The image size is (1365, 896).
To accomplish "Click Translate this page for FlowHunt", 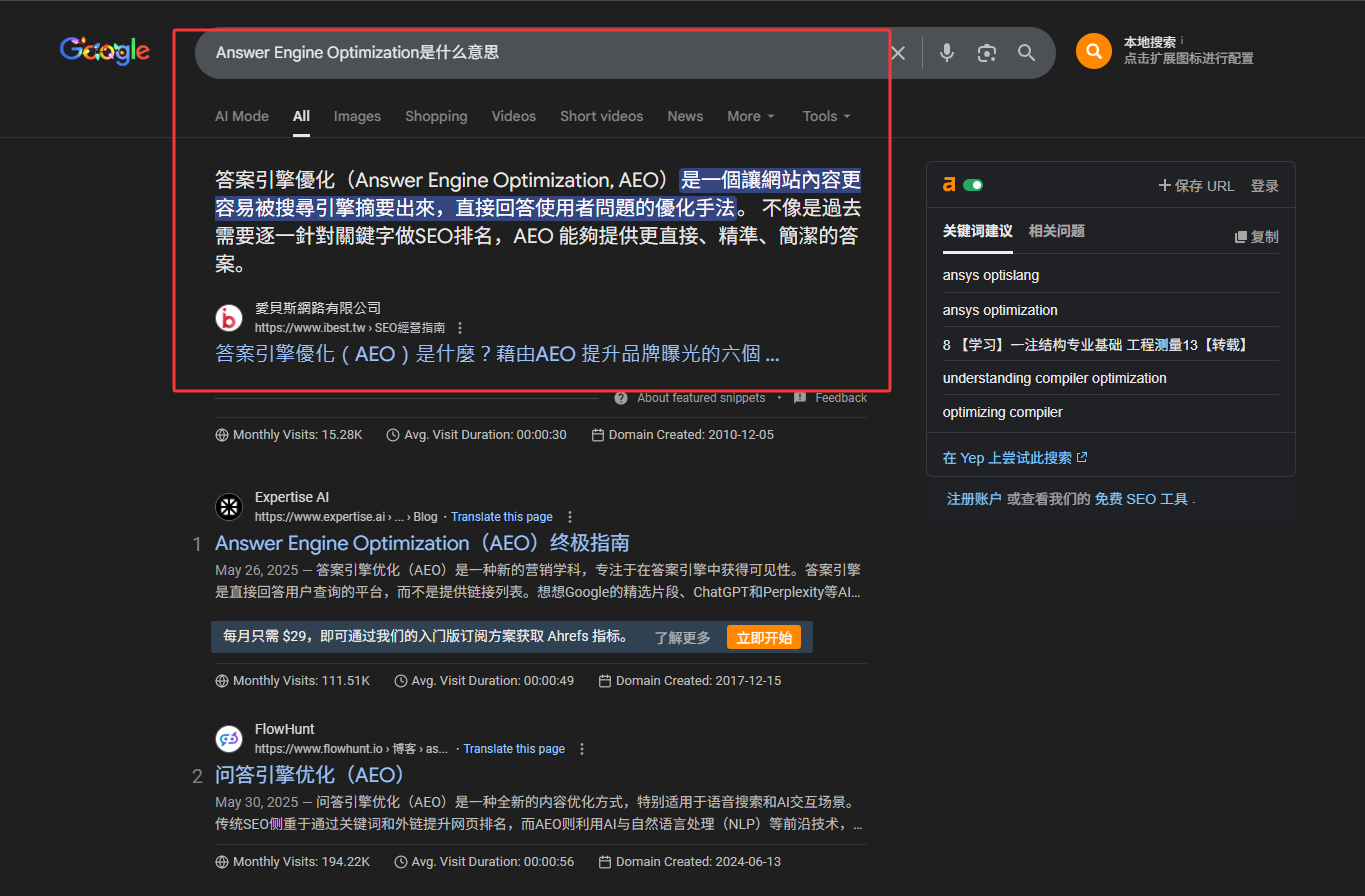I will (x=514, y=749).
